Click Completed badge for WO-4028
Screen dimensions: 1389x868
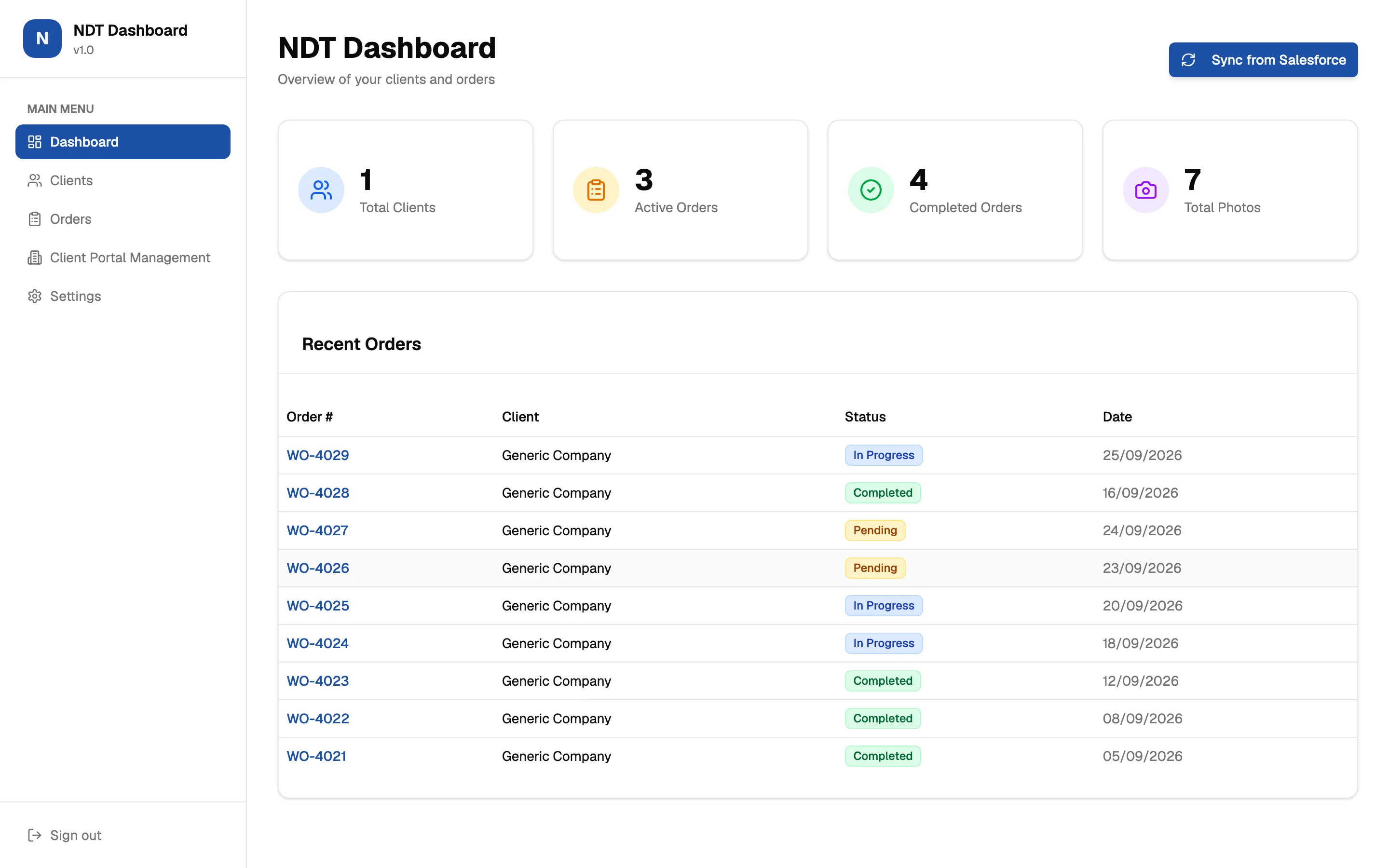[883, 492]
